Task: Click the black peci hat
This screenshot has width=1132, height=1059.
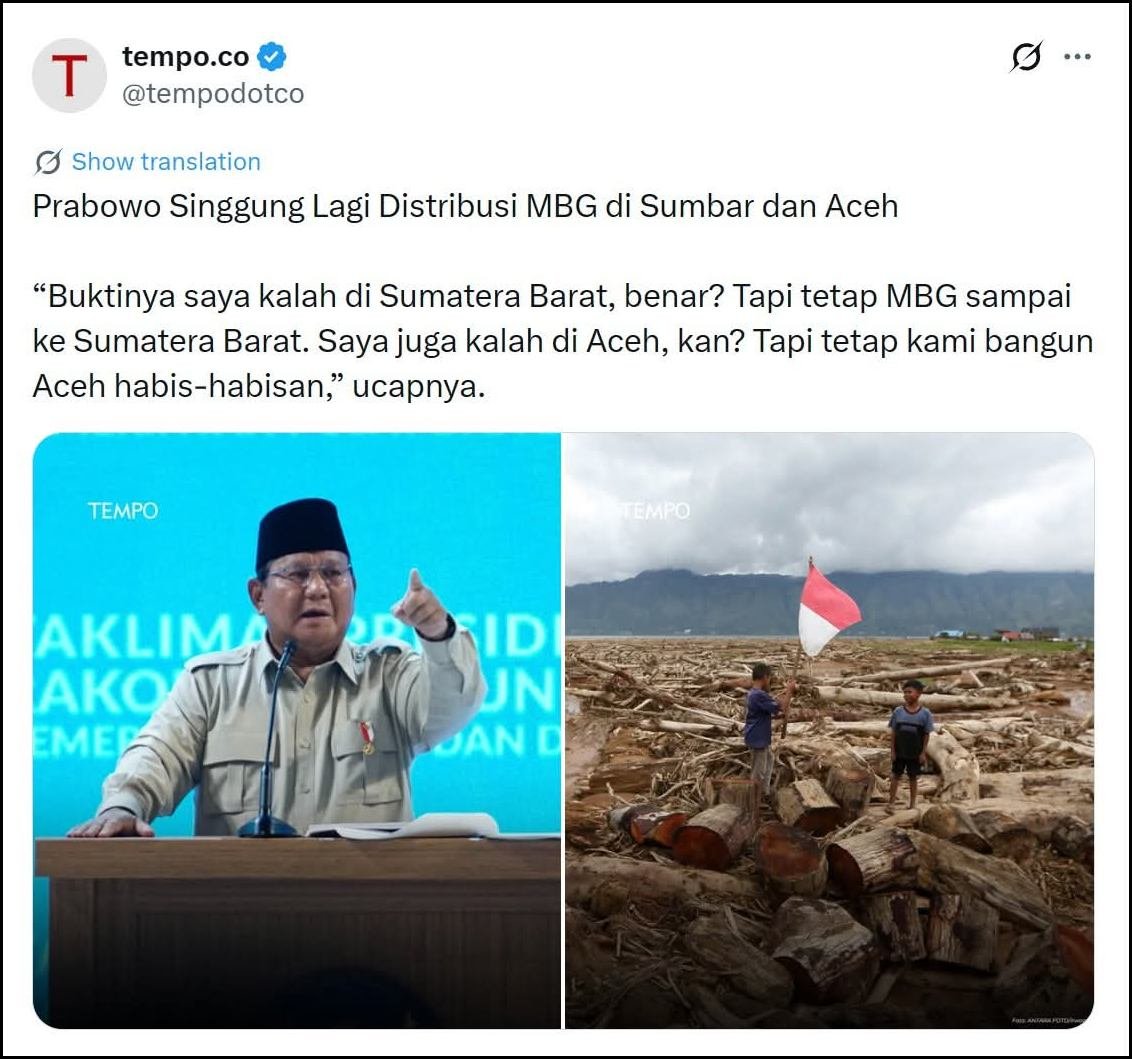Action: coord(302,531)
